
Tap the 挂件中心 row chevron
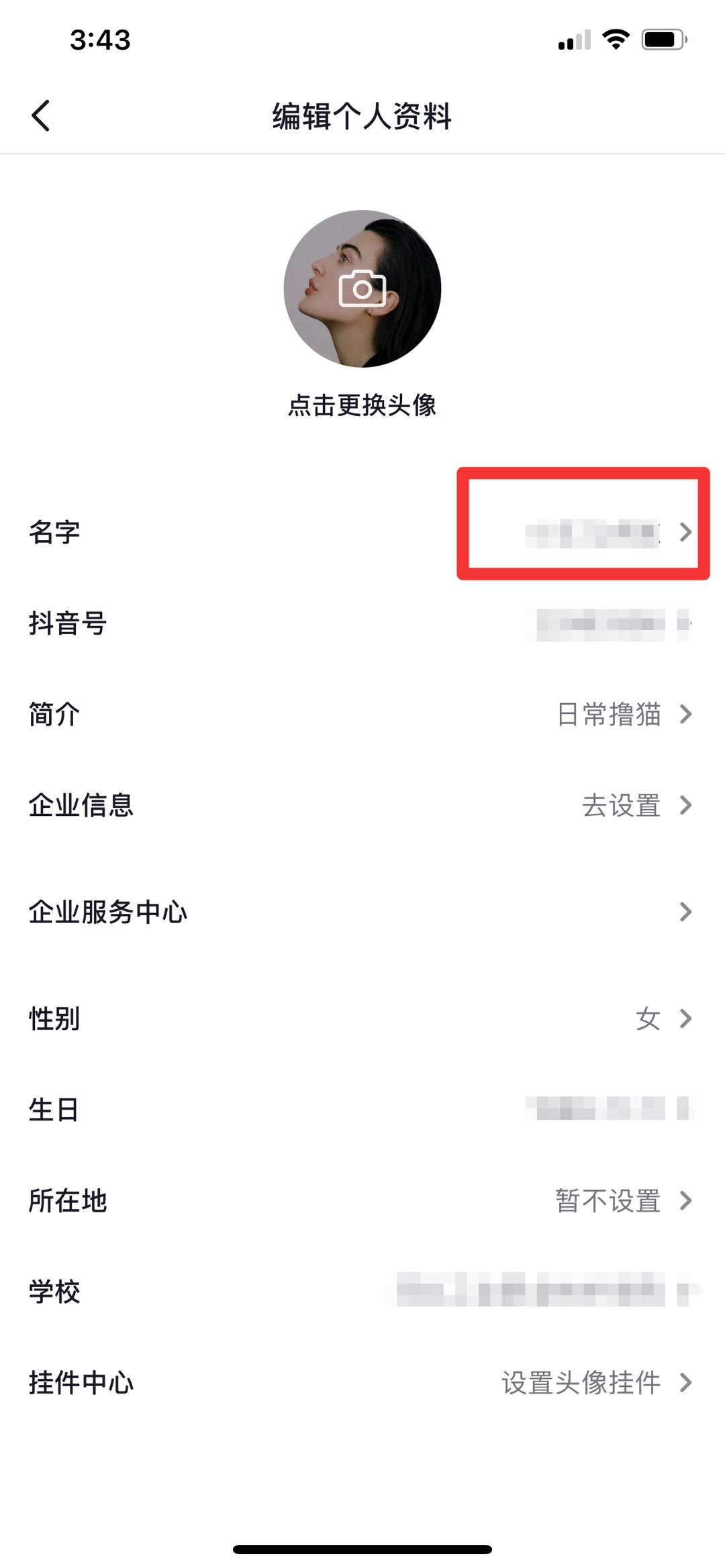coord(685,1382)
